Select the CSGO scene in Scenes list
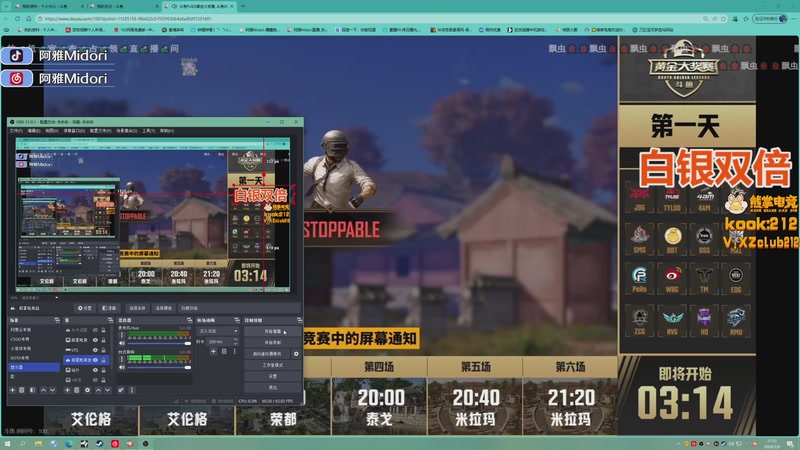Screen dimensions: 800x450 coord(34,339)
